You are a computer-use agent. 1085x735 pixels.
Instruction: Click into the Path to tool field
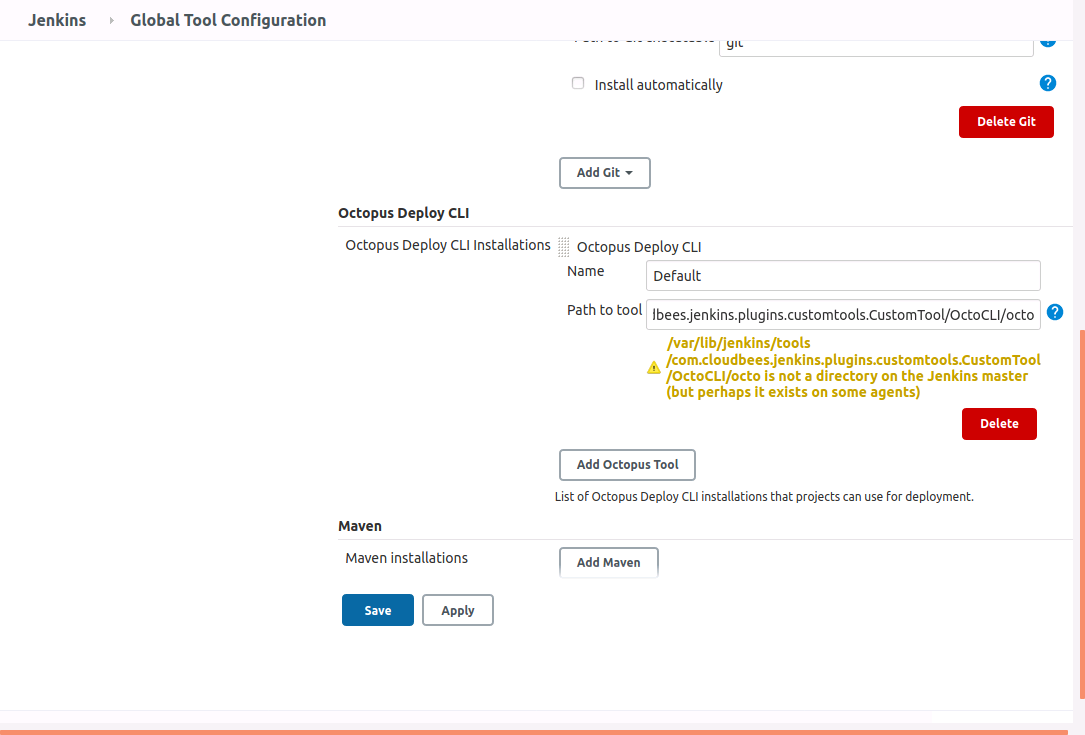pyautogui.click(x=843, y=314)
